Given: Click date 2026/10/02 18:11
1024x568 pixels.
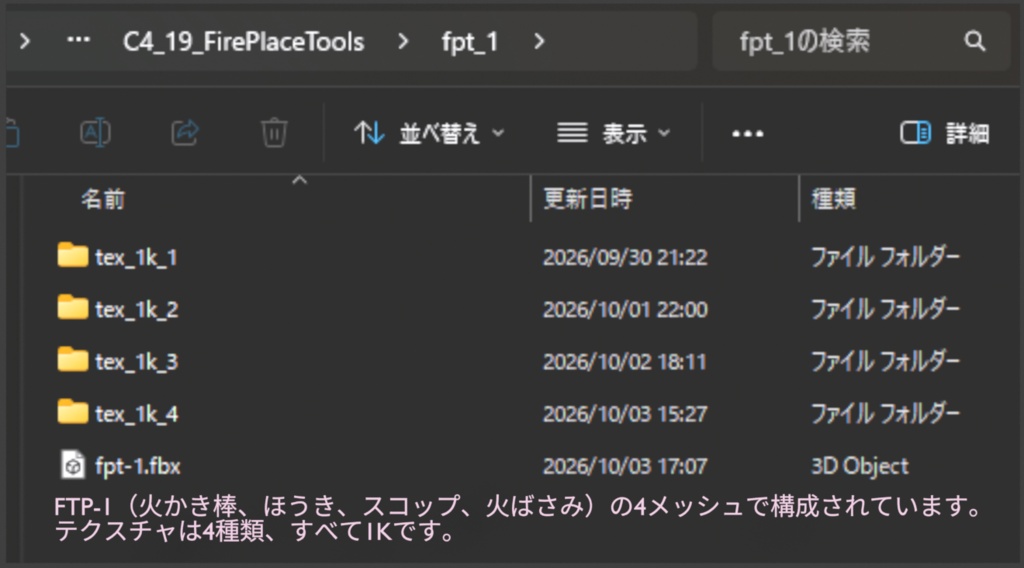Looking at the screenshot, I should [625, 362].
